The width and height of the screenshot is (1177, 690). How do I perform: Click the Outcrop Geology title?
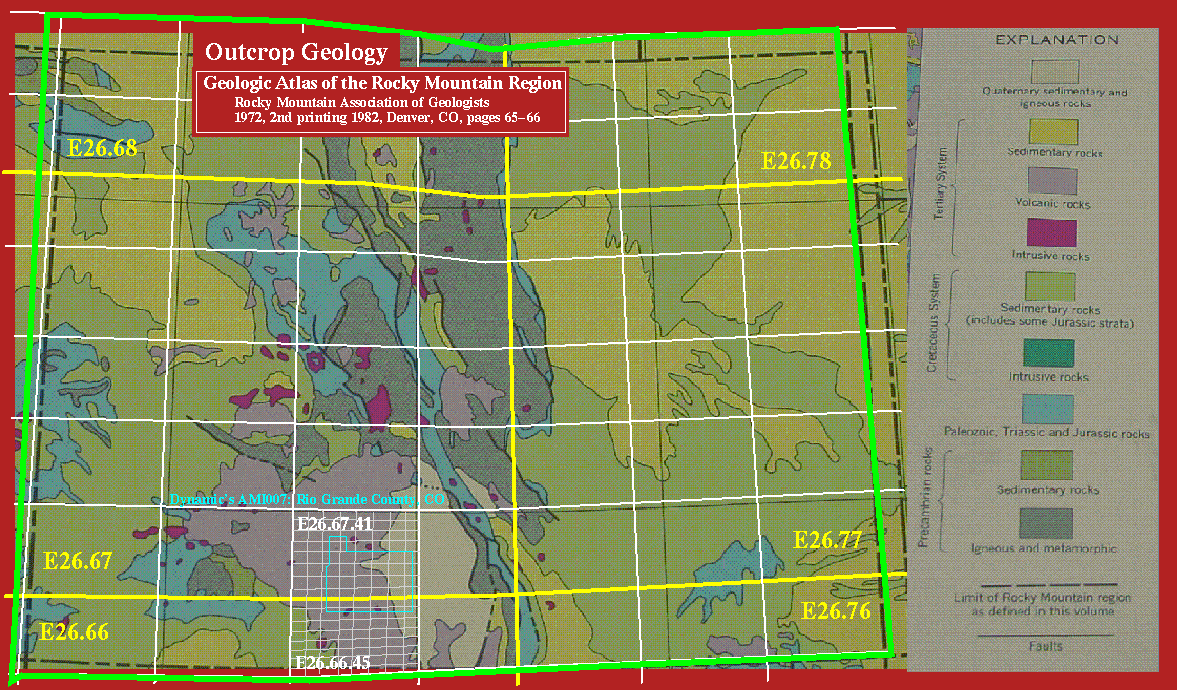[x=295, y=53]
